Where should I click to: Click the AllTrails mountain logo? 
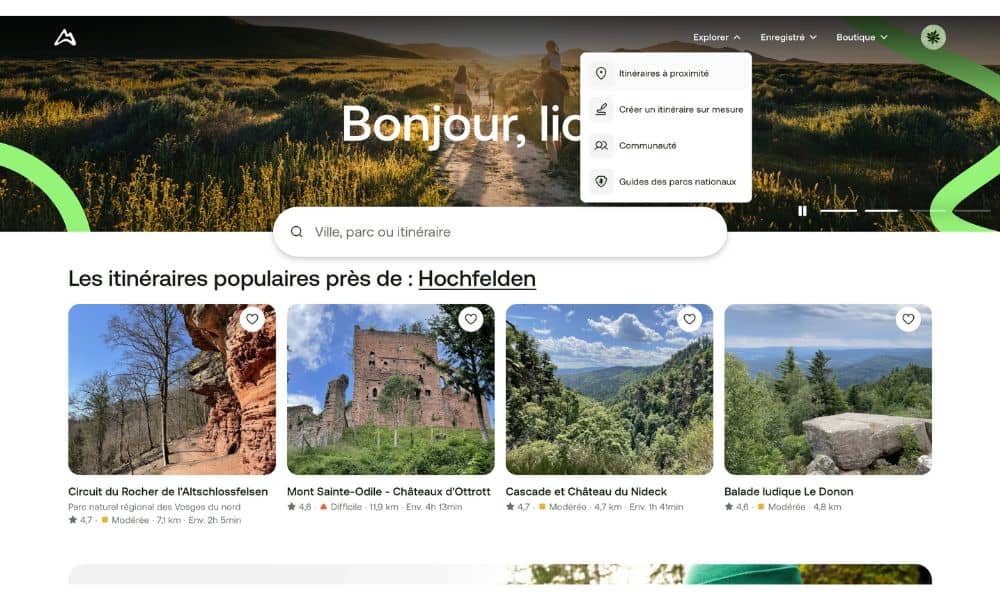pyautogui.click(x=65, y=38)
